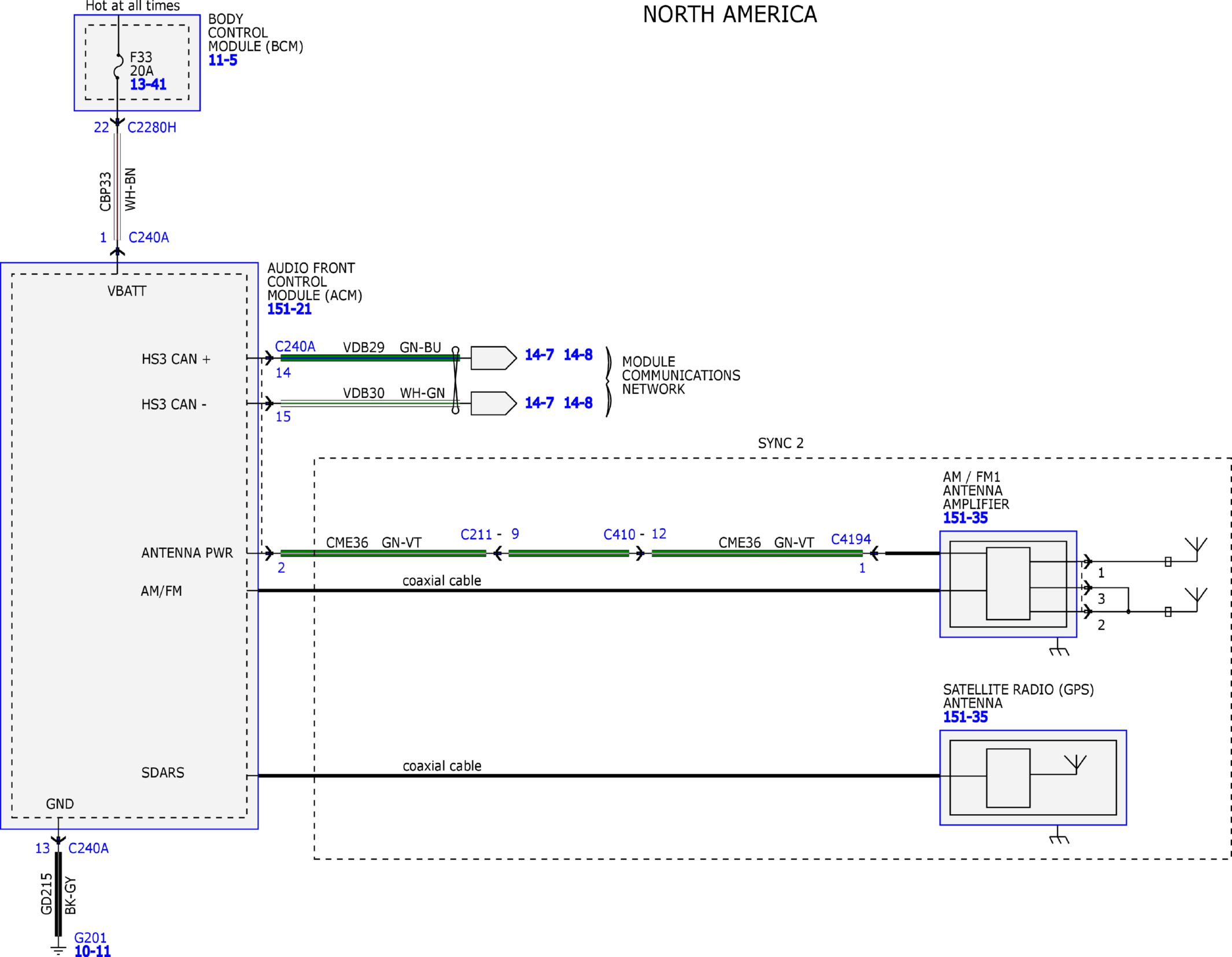The image size is (1232, 957).
Task: Select the upper AM/FM antenna symbol
Action: (x=1196, y=549)
